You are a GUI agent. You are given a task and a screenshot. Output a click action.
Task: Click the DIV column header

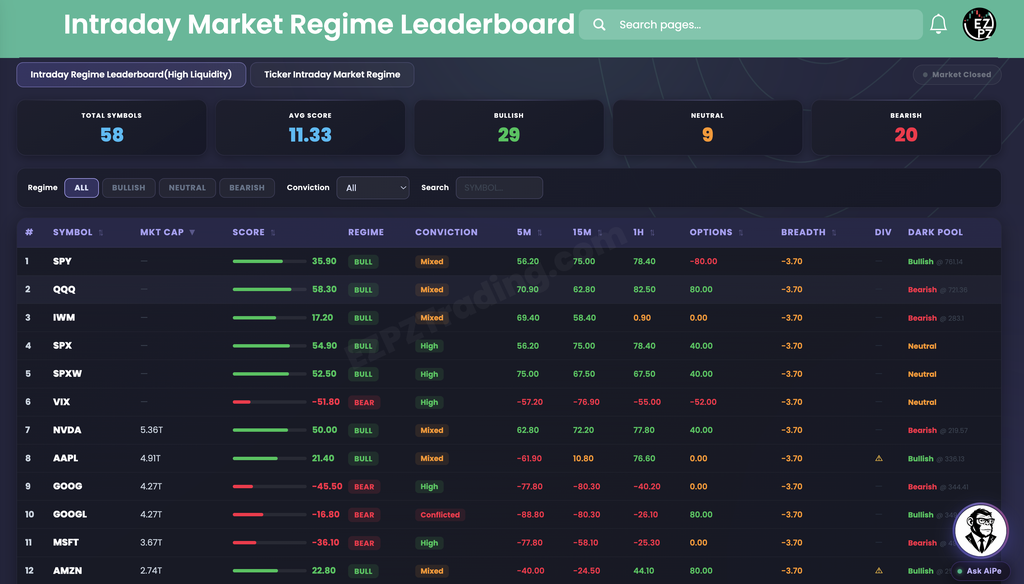coord(883,232)
